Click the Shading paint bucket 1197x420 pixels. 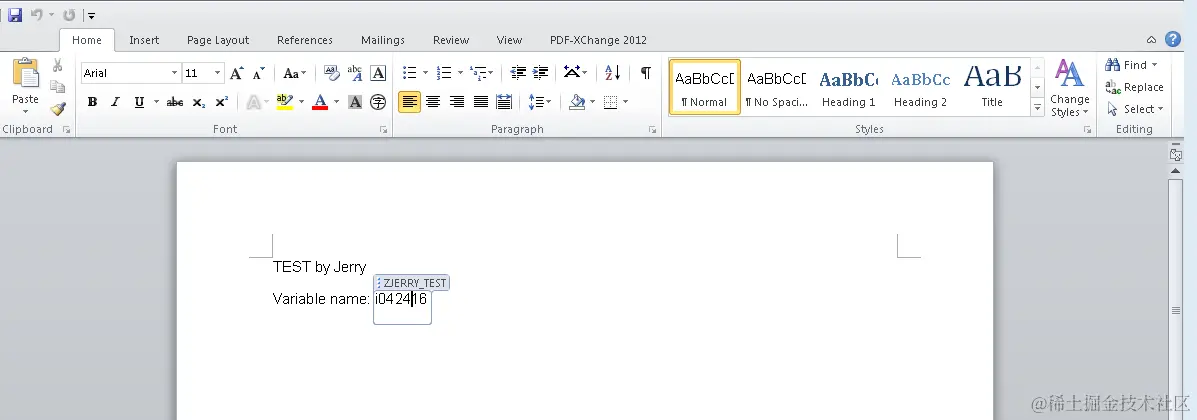578,102
